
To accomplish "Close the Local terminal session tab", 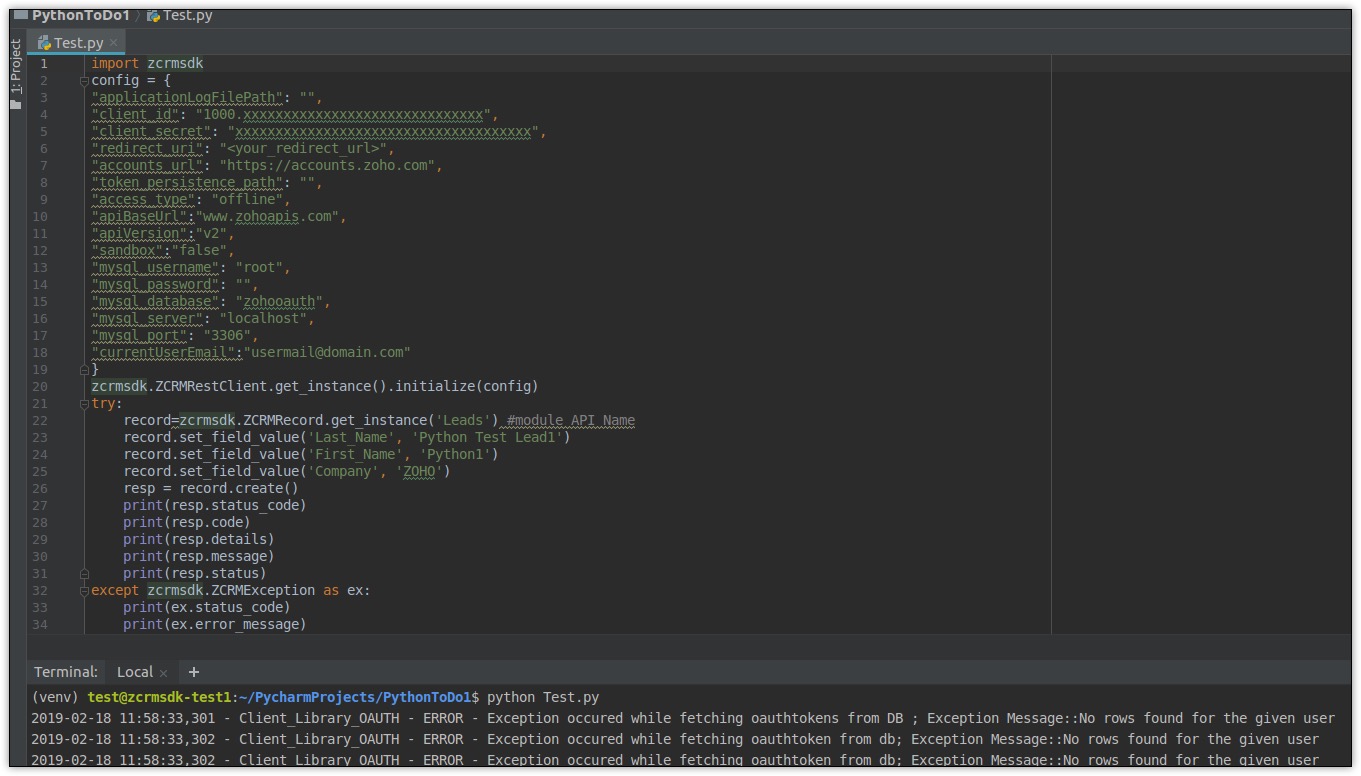I will [x=163, y=673].
